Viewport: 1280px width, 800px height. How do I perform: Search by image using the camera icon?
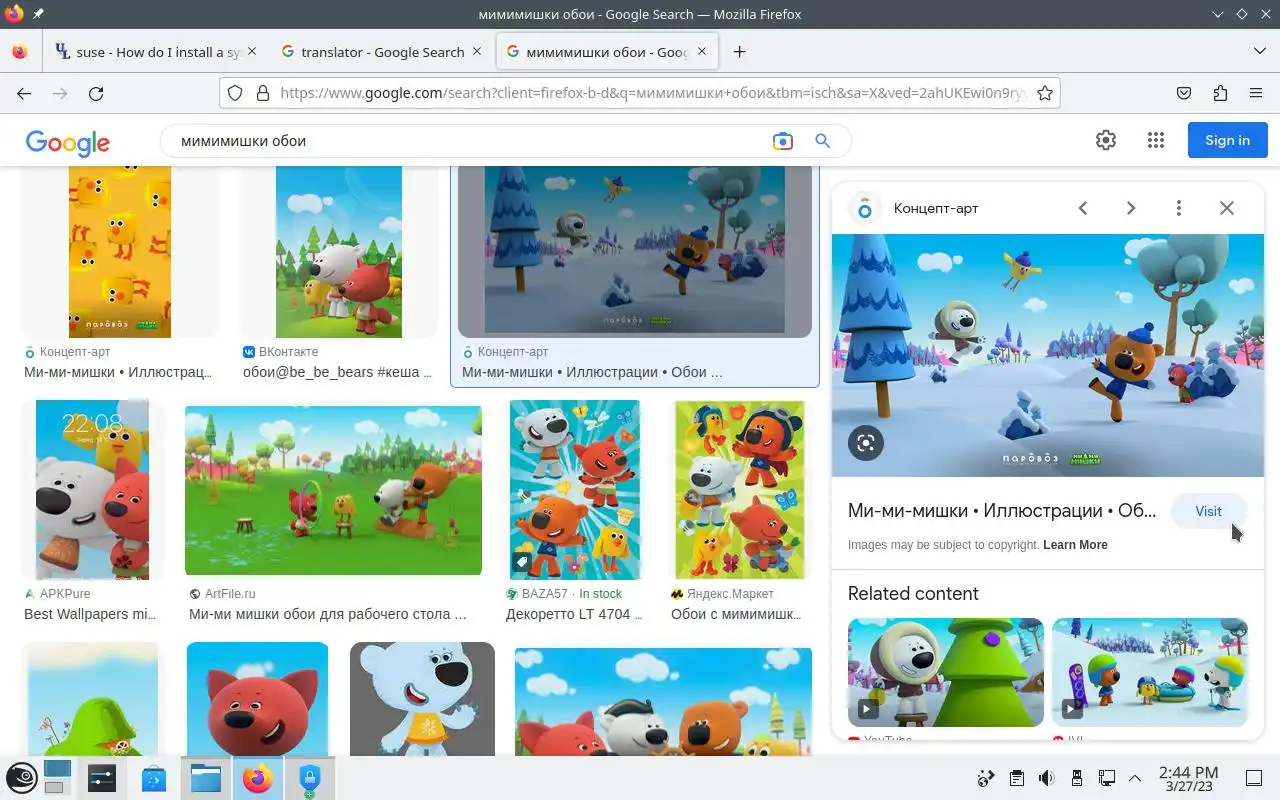pyautogui.click(x=782, y=141)
